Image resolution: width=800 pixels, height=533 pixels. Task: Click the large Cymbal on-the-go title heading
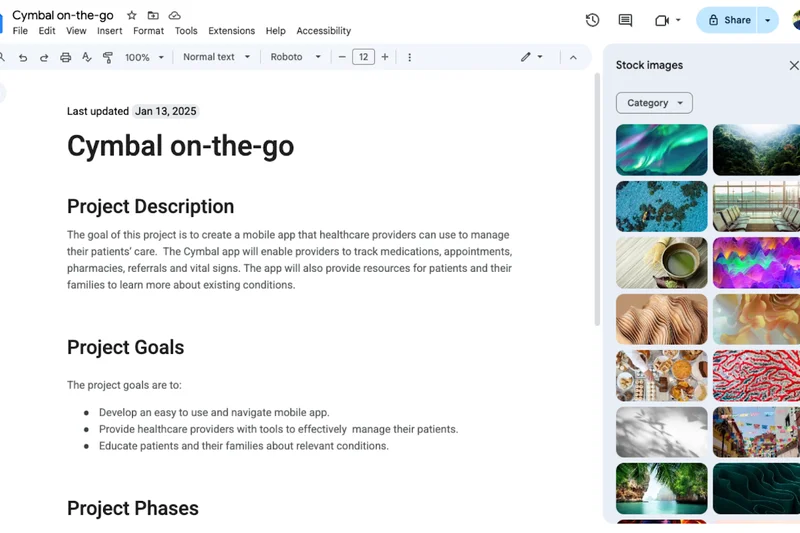[181, 146]
